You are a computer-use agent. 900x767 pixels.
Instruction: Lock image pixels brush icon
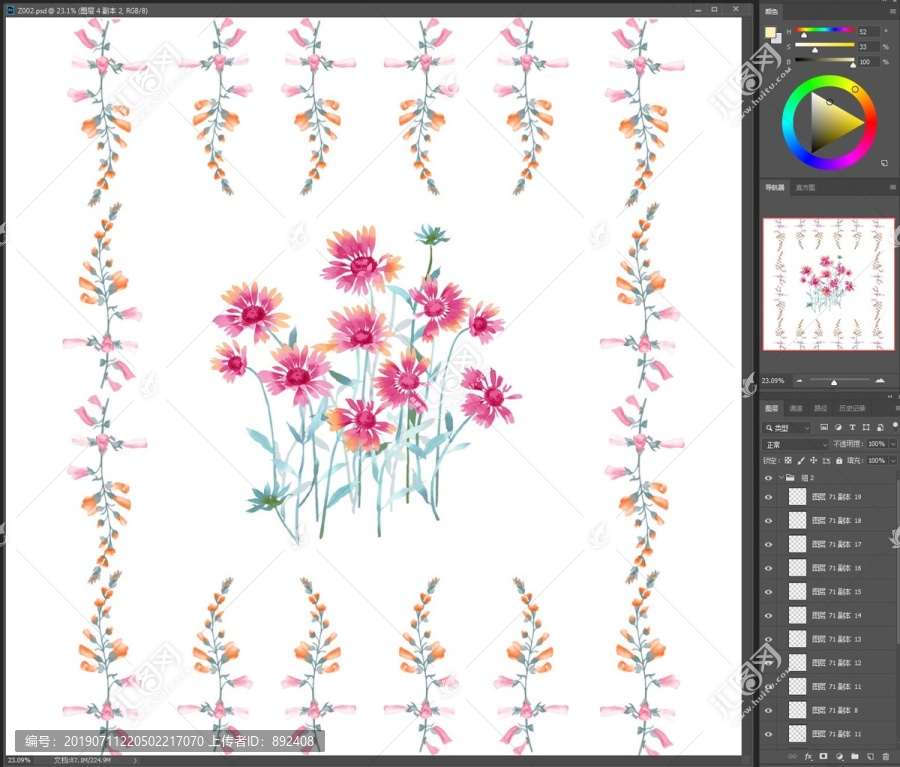coord(801,460)
